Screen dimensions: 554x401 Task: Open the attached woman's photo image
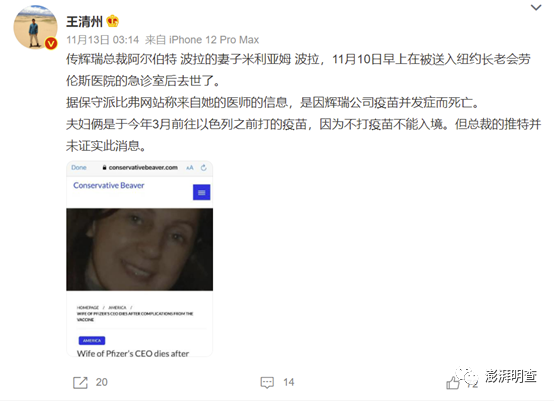(x=140, y=249)
